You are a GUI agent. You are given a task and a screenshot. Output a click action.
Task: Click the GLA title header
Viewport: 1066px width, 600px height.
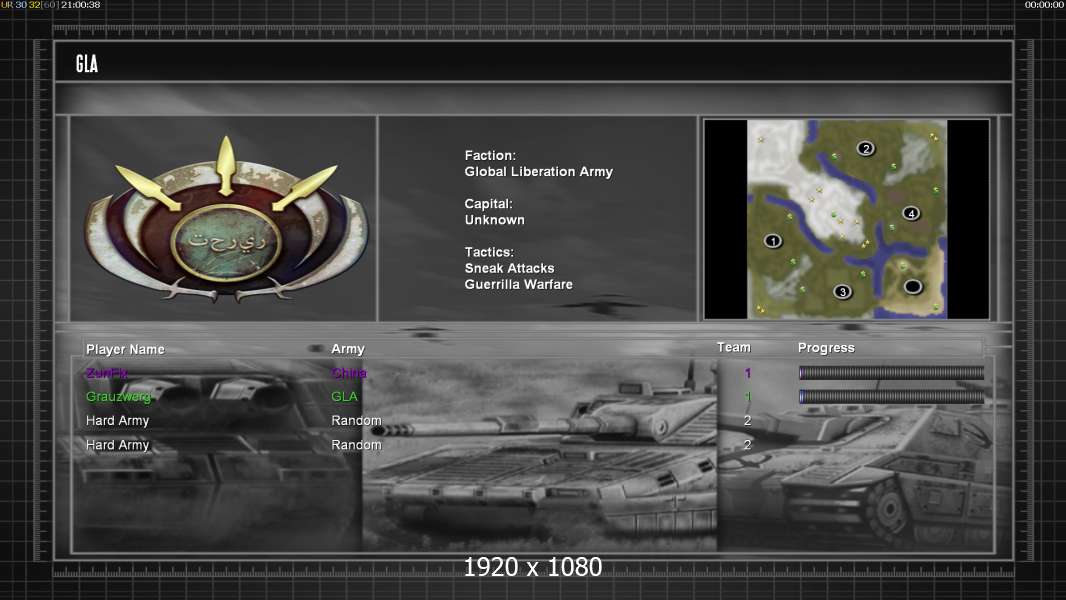pyautogui.click(x=87, y=64)
